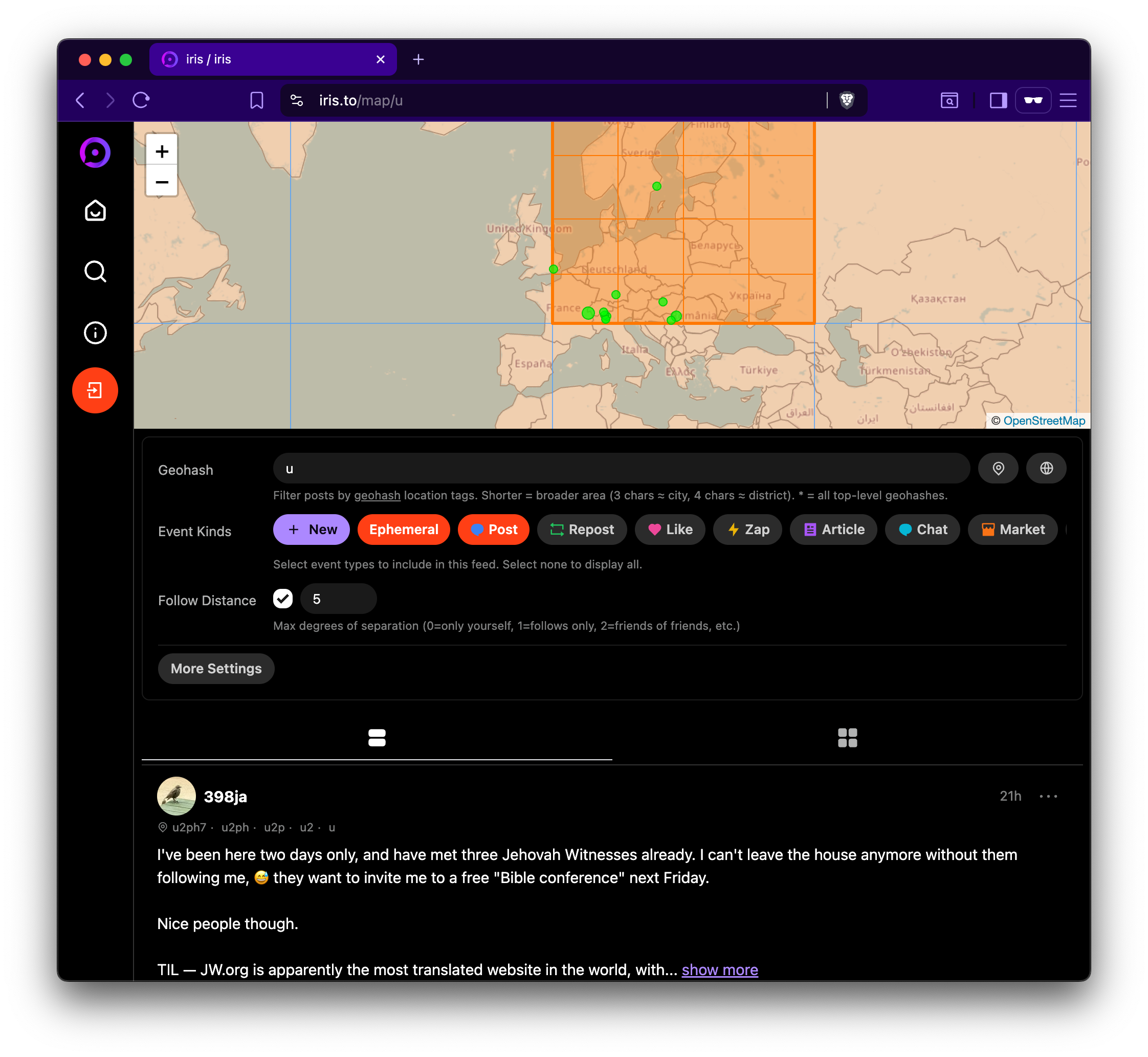The width and height of the screenshot is (1148, 1057).
Task: Zoom out on the map
Action: pyautogui.click(x=162, y=182)
